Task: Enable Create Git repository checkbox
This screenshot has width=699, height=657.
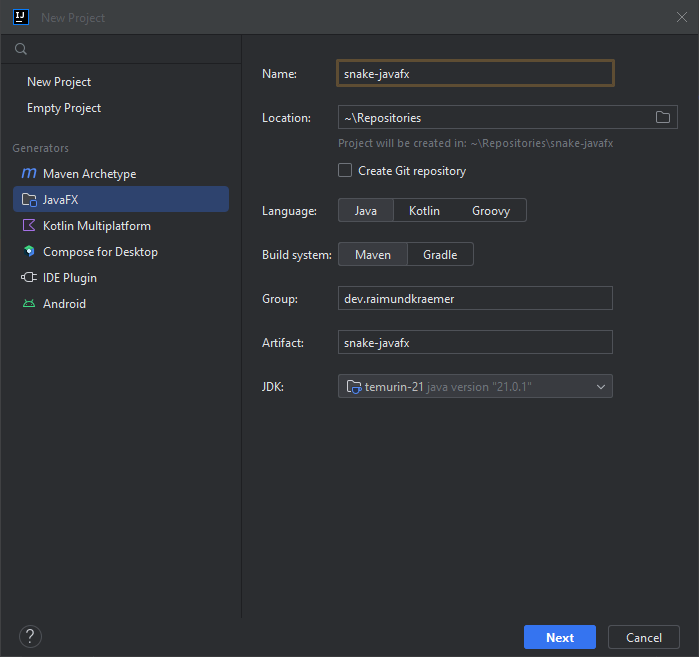Action: 345,171
